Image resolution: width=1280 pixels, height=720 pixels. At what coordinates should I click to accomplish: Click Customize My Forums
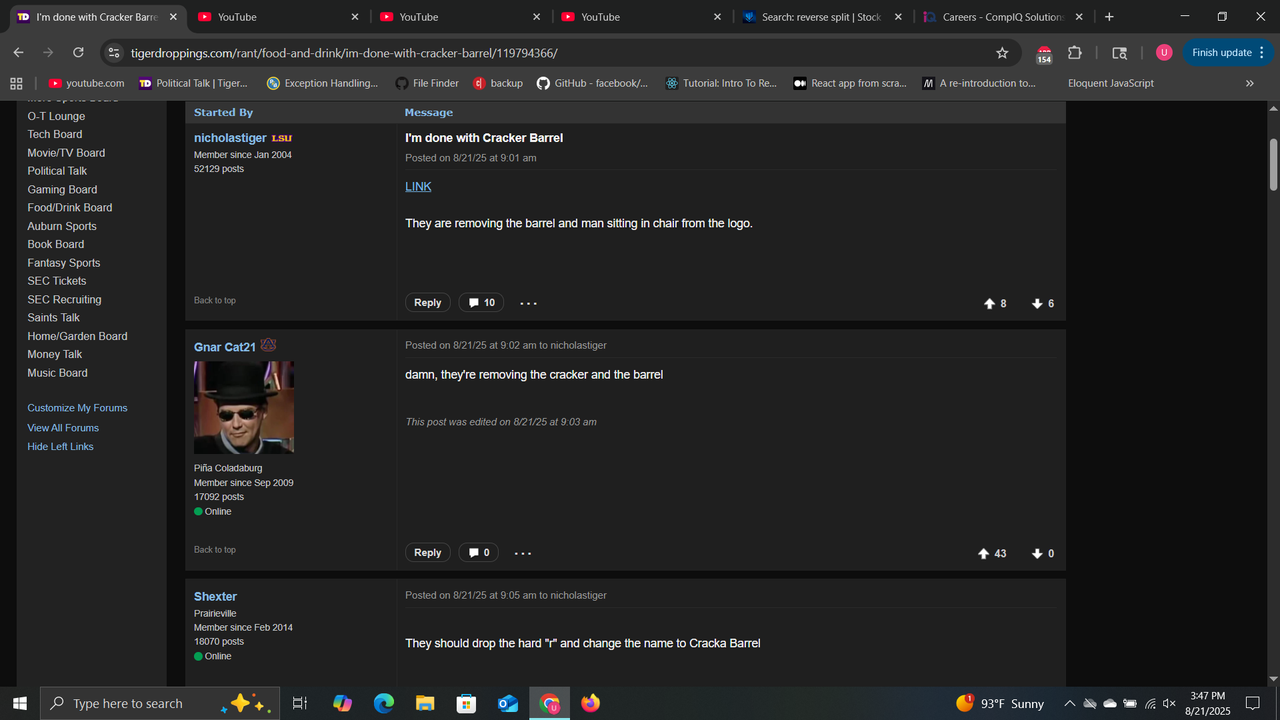(x=77, y=408)
